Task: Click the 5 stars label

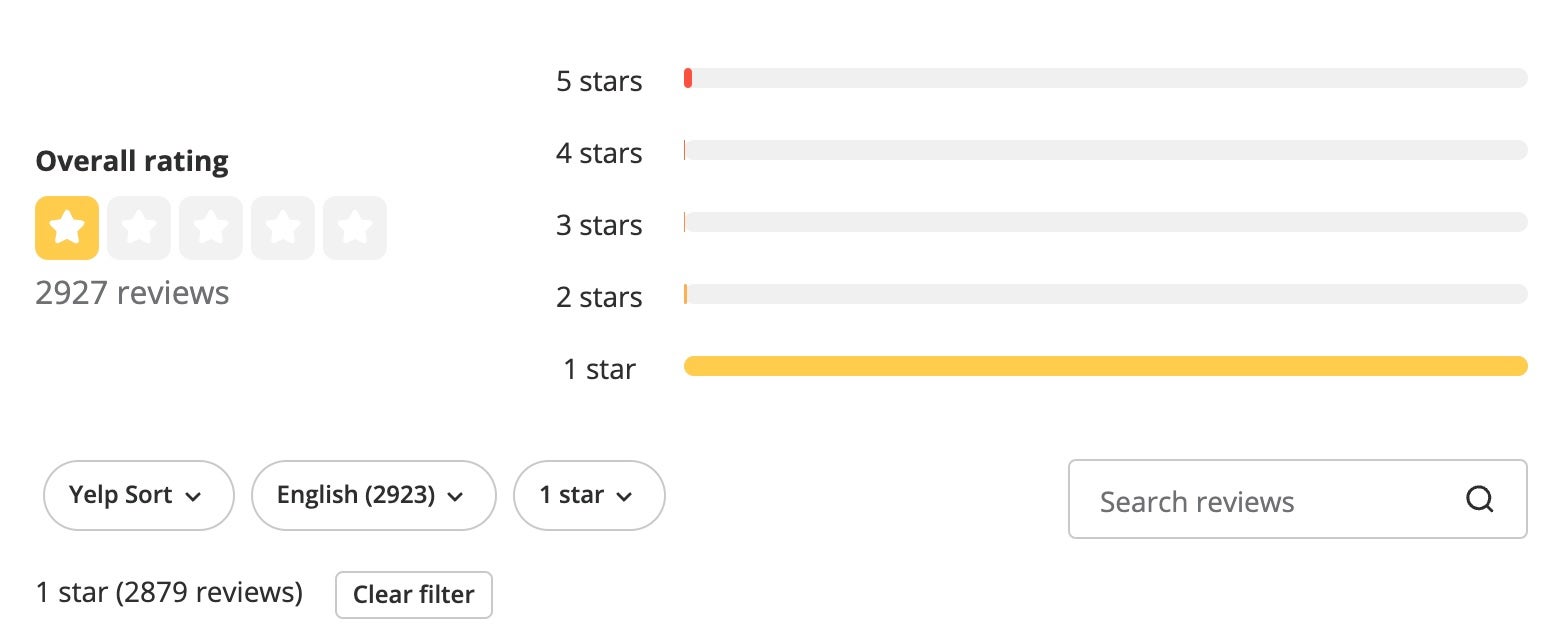Action: pyautogui.click(x=599, y=81)
